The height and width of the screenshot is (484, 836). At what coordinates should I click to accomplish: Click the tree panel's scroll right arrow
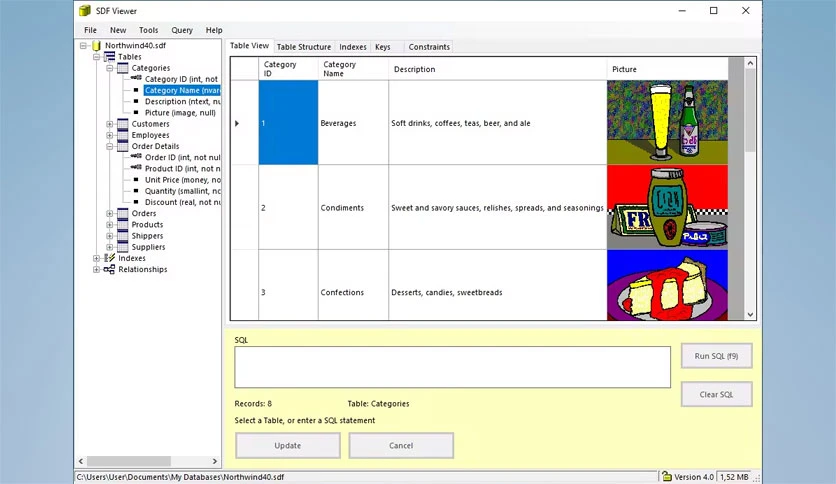point(215,461)
